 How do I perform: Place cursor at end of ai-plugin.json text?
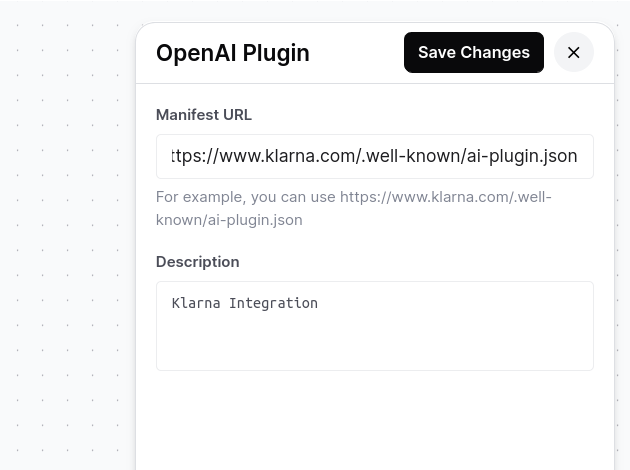[x=577, y=156]
